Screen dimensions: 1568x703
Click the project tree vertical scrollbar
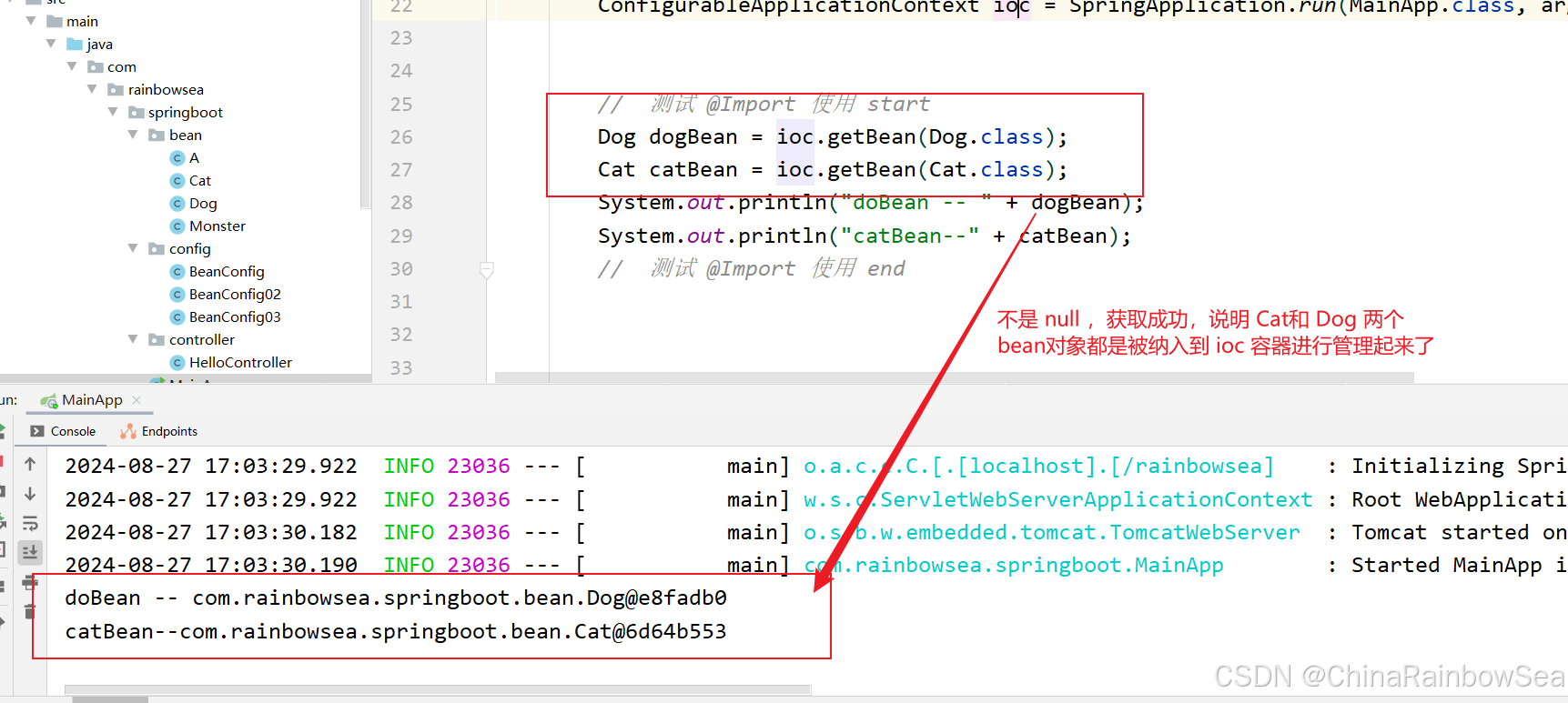(x=366, y=105)
